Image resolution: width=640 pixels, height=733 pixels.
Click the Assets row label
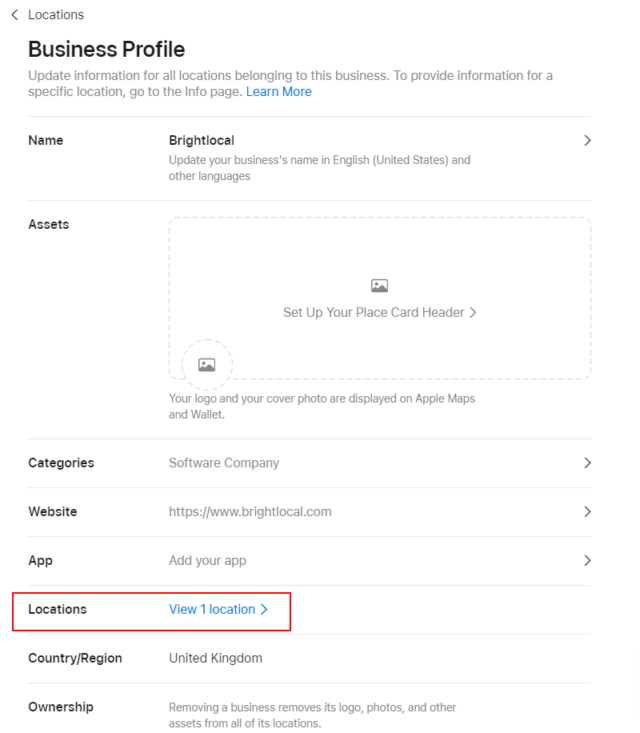click(x=48, y=224)
